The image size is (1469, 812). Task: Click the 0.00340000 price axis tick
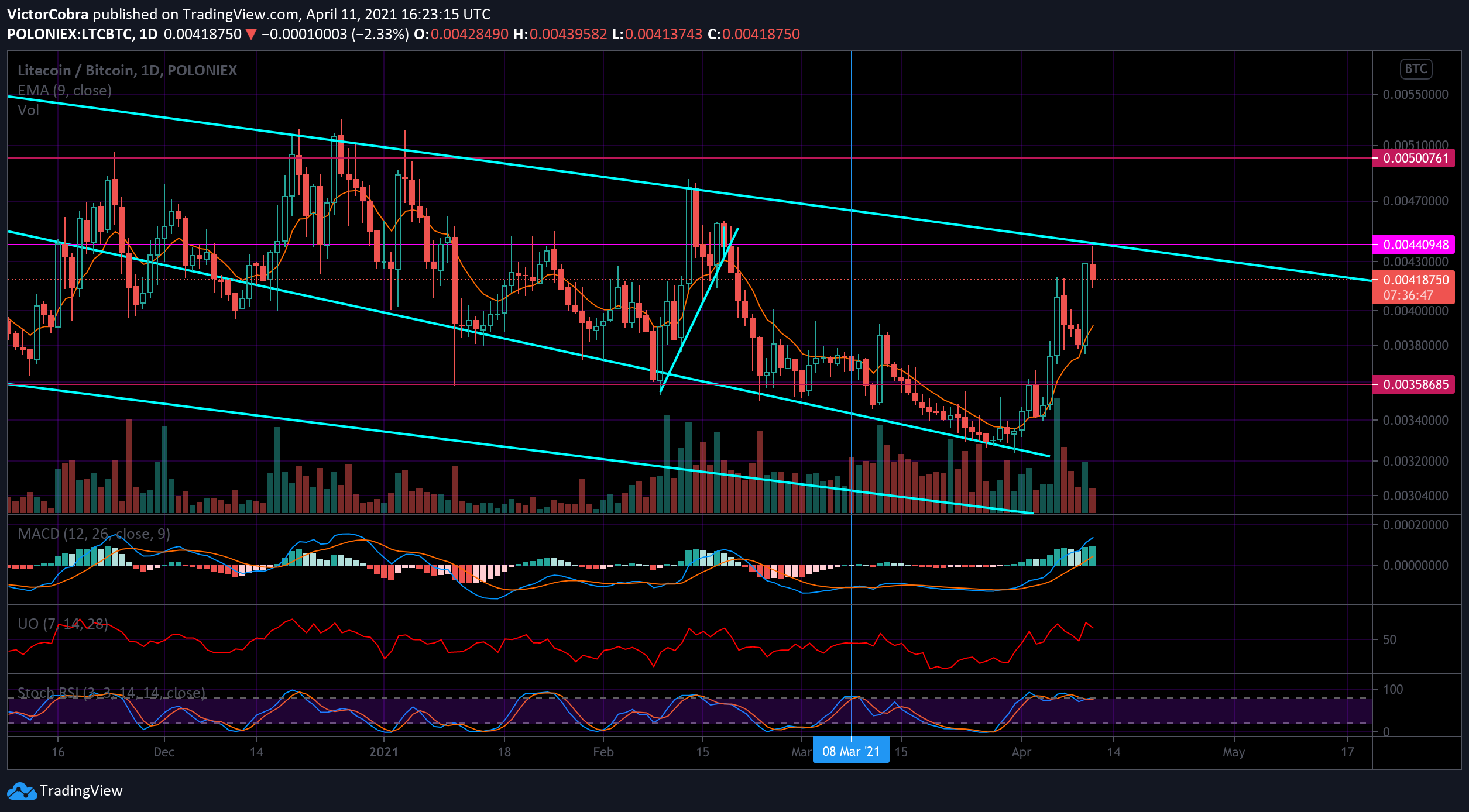(1415, 421)
